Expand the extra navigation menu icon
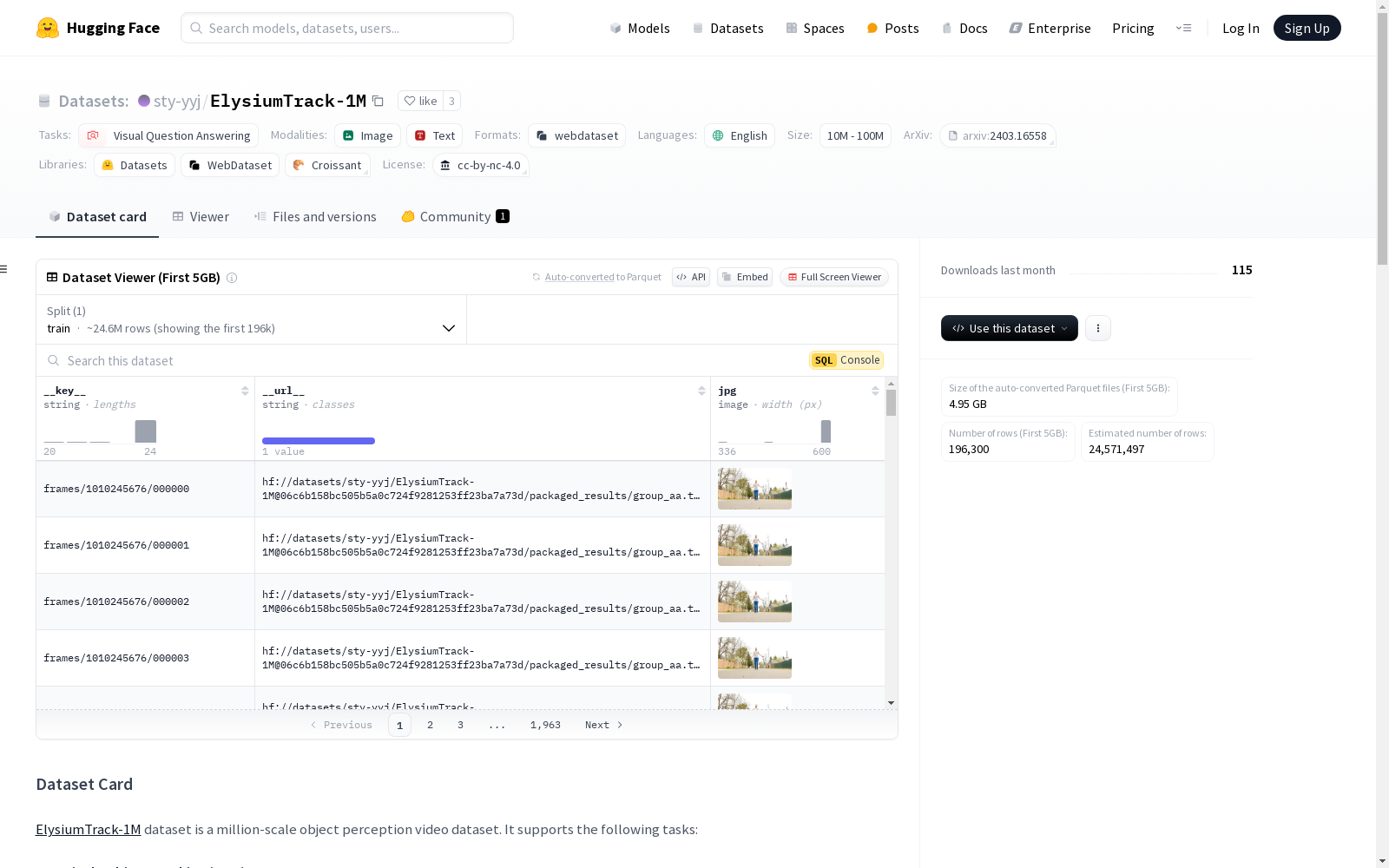 (x=1183, y=28)
